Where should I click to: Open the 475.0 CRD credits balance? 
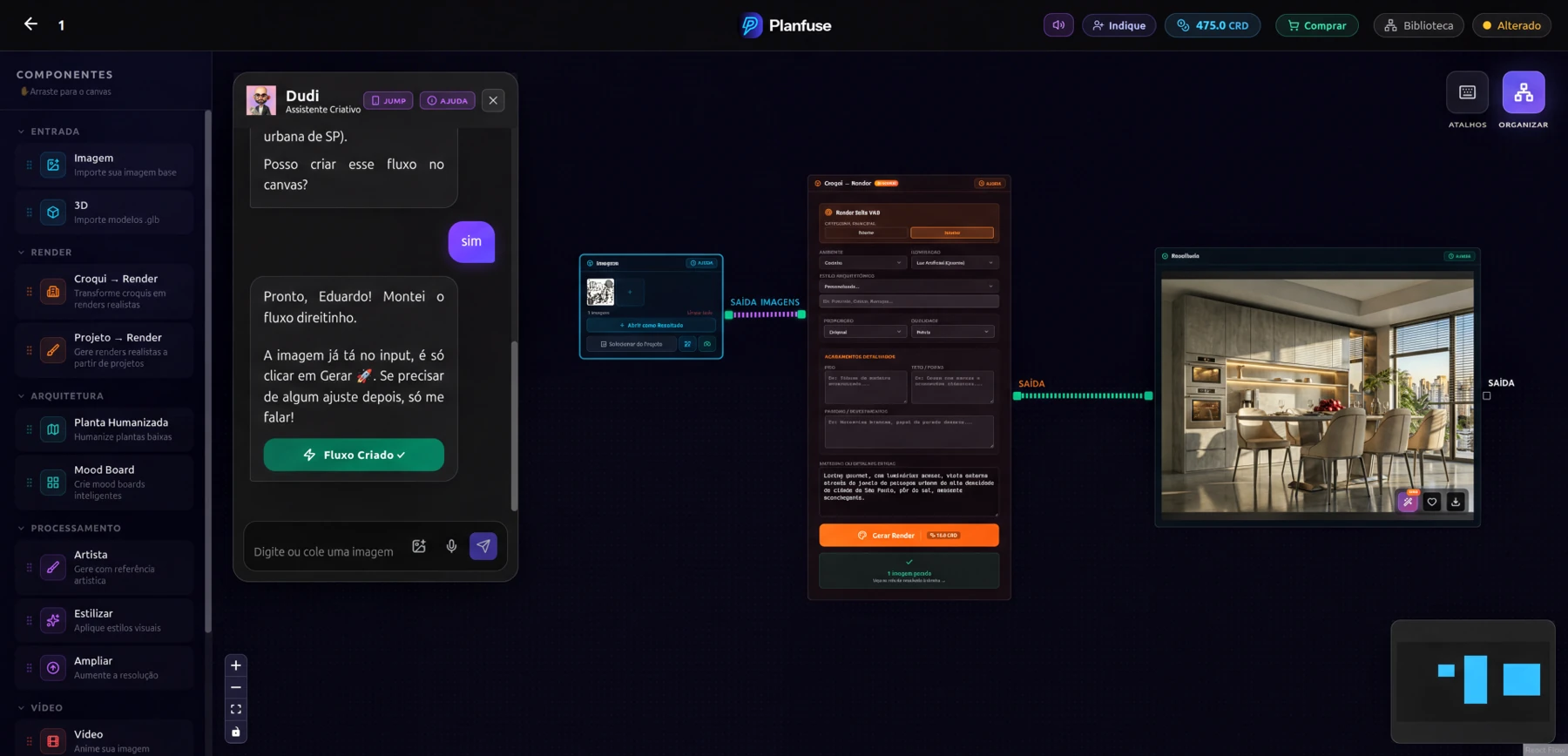[x=1213, y=25]
